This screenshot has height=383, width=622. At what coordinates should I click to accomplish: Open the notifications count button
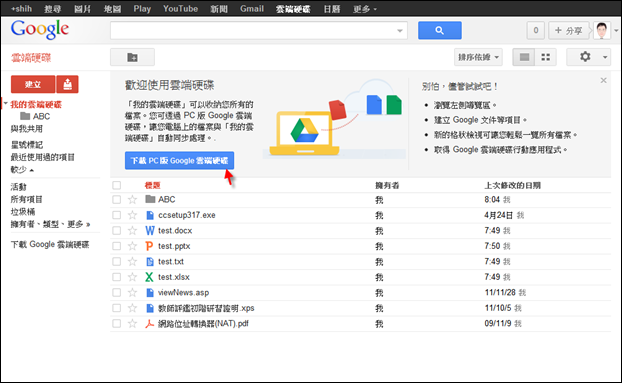536,31
